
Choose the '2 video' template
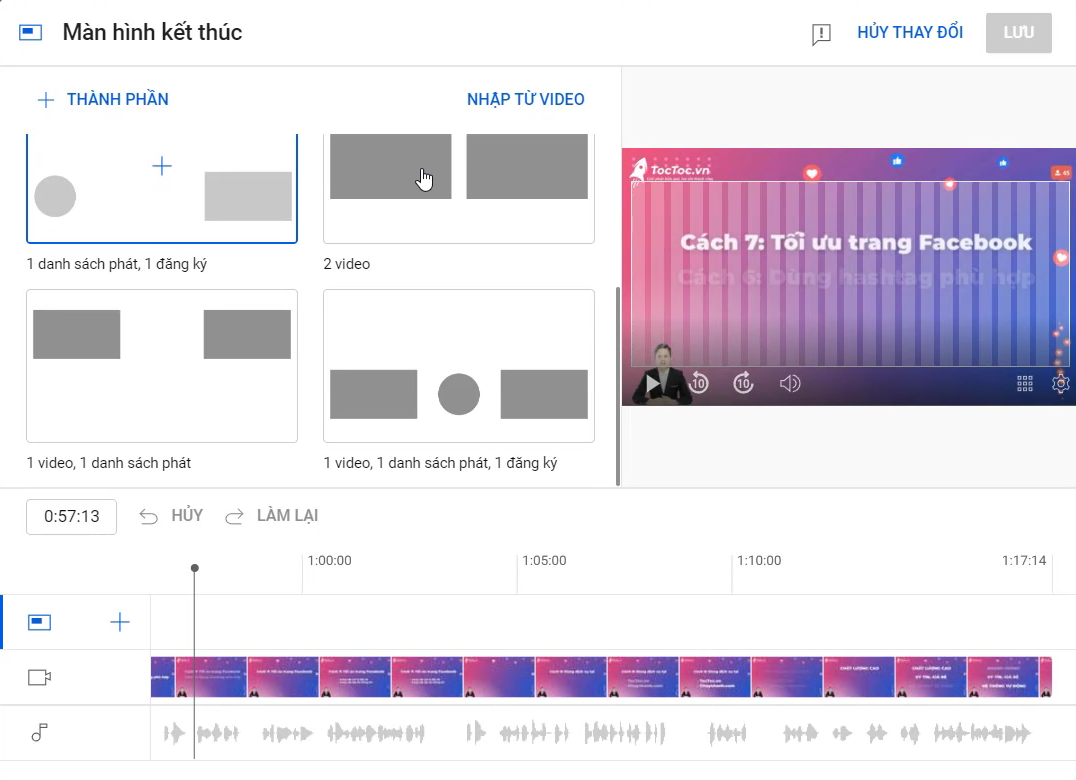(x=458, y=188)
